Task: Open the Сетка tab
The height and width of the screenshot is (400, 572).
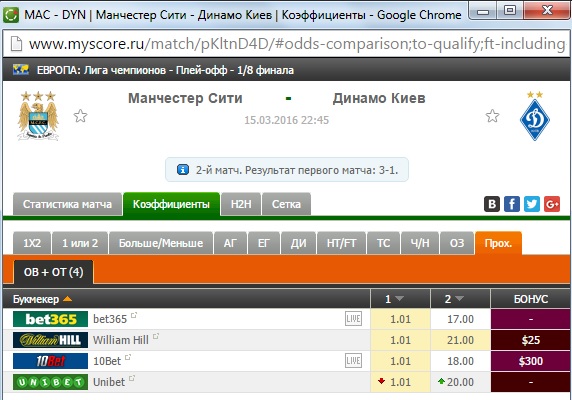Action: (x=286, y=204)
